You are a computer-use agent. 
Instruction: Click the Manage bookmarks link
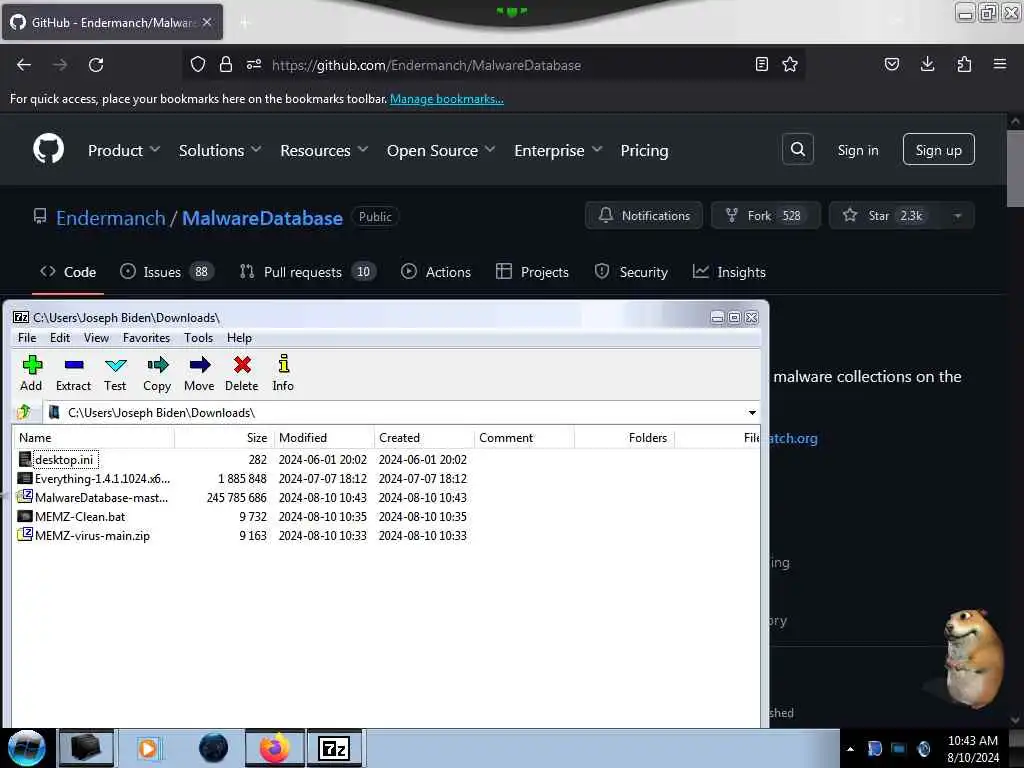tap(447, 99)
